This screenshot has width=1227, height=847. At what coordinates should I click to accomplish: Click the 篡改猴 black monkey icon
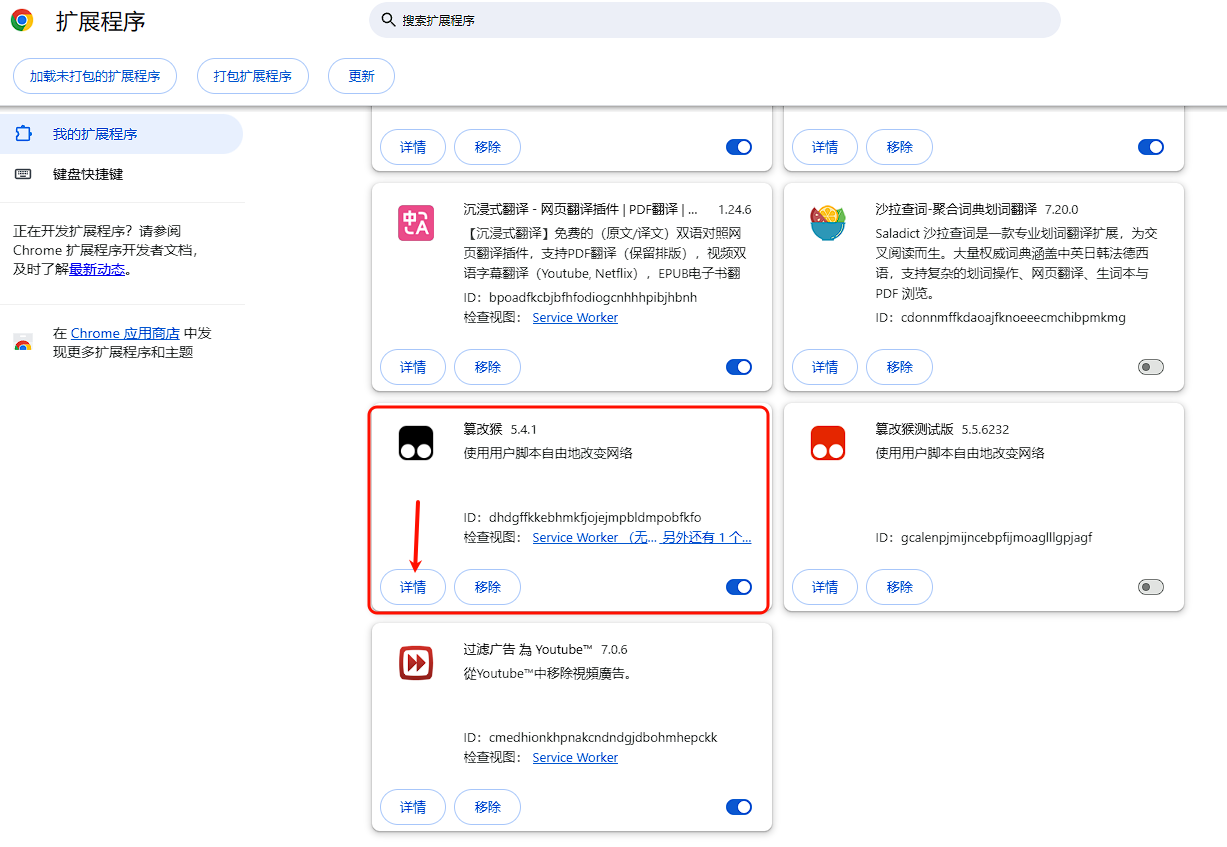[415, 442]
